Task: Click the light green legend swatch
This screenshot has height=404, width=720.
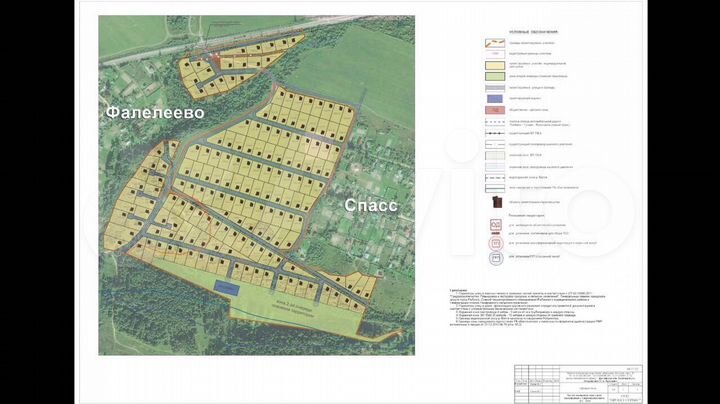Action: 494,76
